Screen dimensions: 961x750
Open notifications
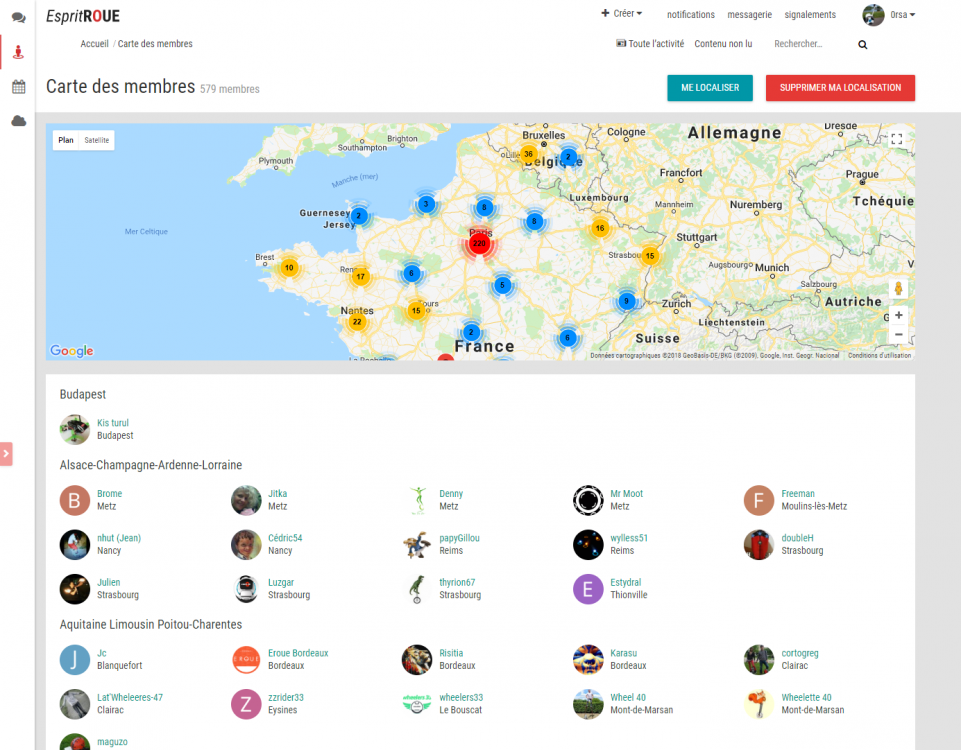(691, 15)
